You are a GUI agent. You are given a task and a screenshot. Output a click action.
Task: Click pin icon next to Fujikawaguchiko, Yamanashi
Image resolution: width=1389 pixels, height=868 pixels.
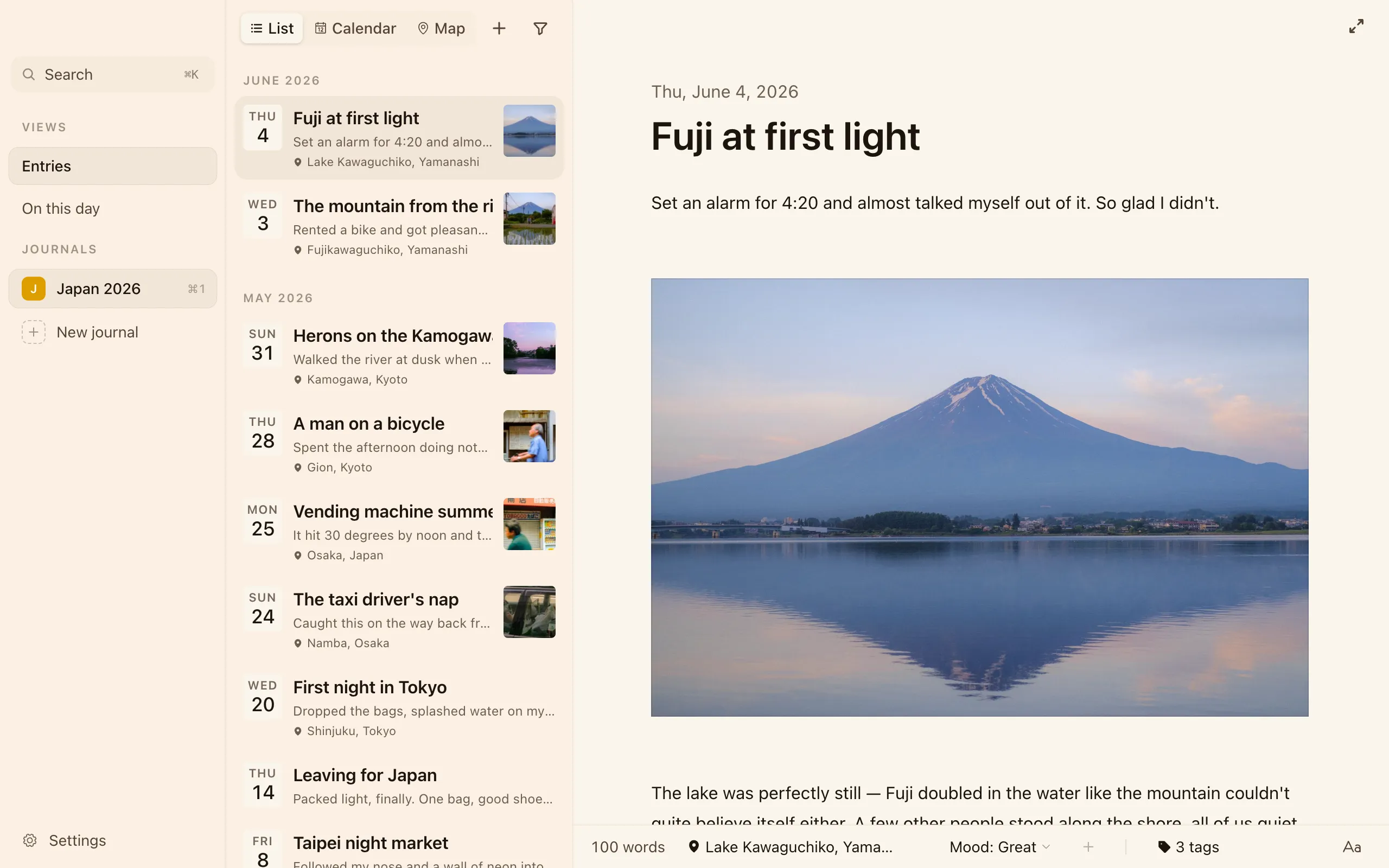pyautogui.click(x=297, y=250)
